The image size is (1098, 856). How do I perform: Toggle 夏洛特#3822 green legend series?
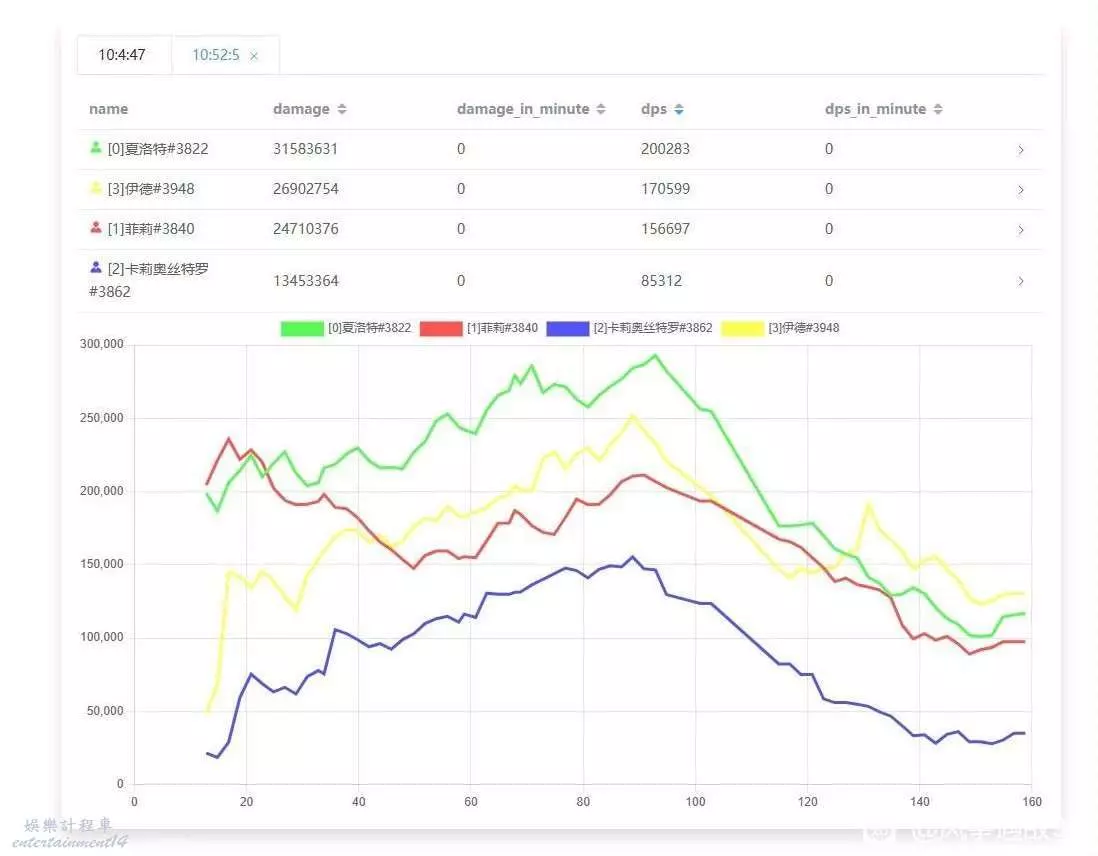[302, 328]
